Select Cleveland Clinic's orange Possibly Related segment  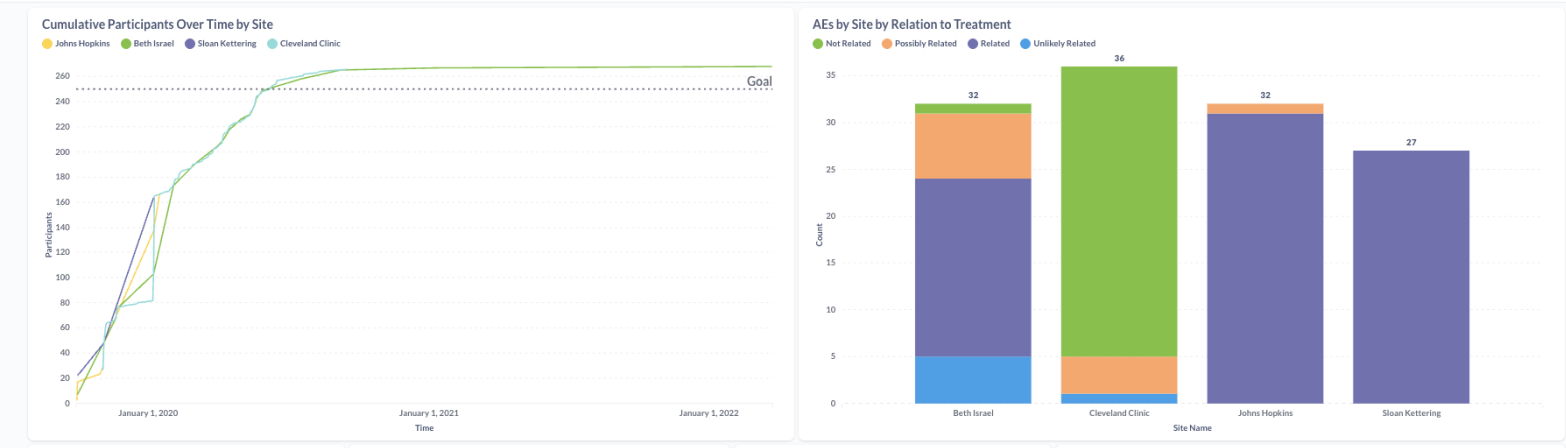(1119, 375)
